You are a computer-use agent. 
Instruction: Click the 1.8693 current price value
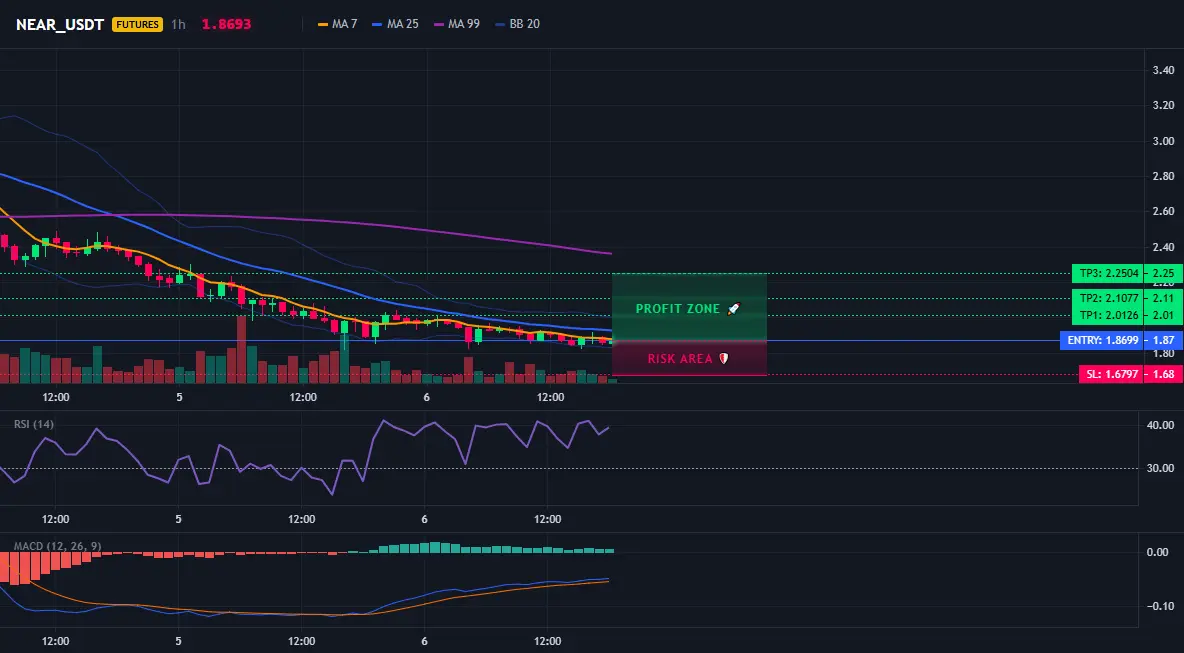click(x=227, y=24)
